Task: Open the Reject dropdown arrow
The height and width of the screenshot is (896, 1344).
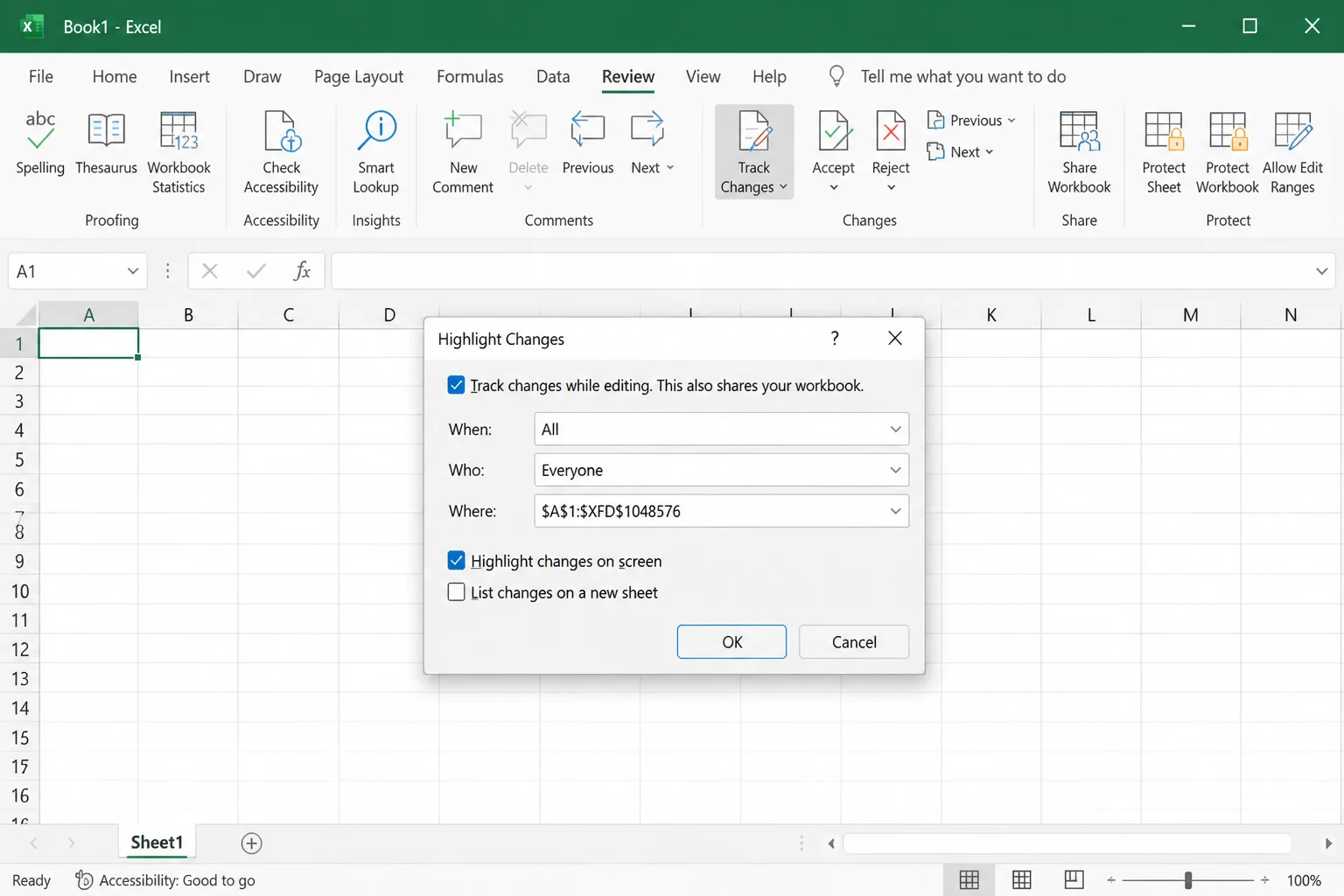Action: (x=891, y=187)
